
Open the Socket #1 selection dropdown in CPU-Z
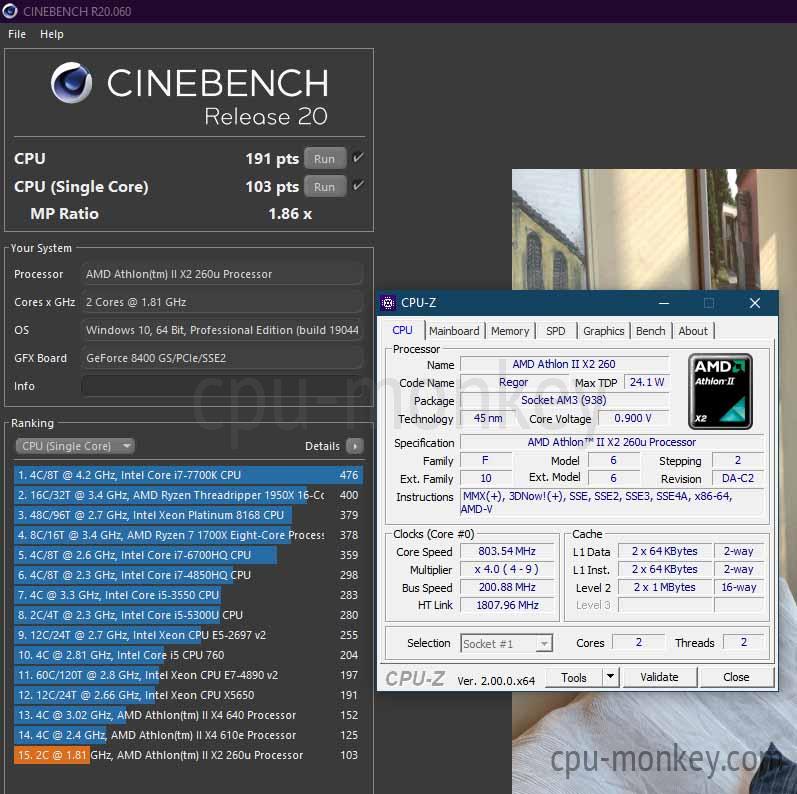pos(506,644)
